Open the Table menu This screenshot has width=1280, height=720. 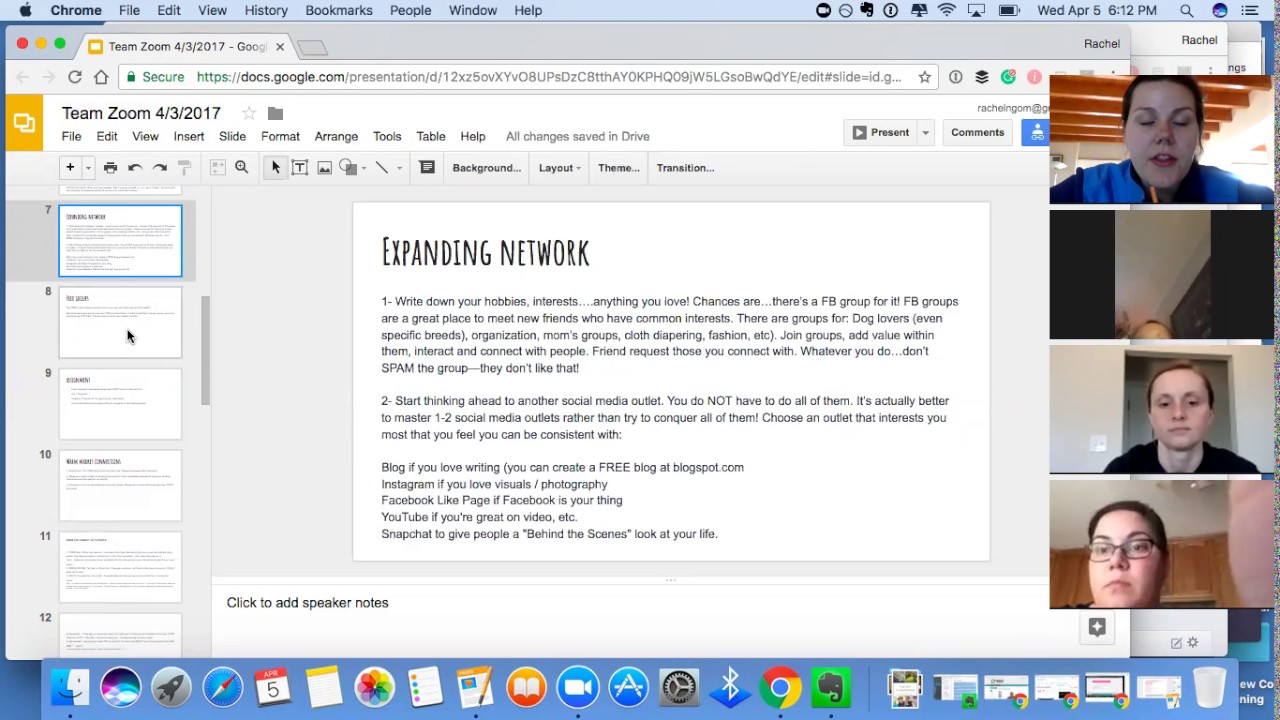click(x=431, y=136)
